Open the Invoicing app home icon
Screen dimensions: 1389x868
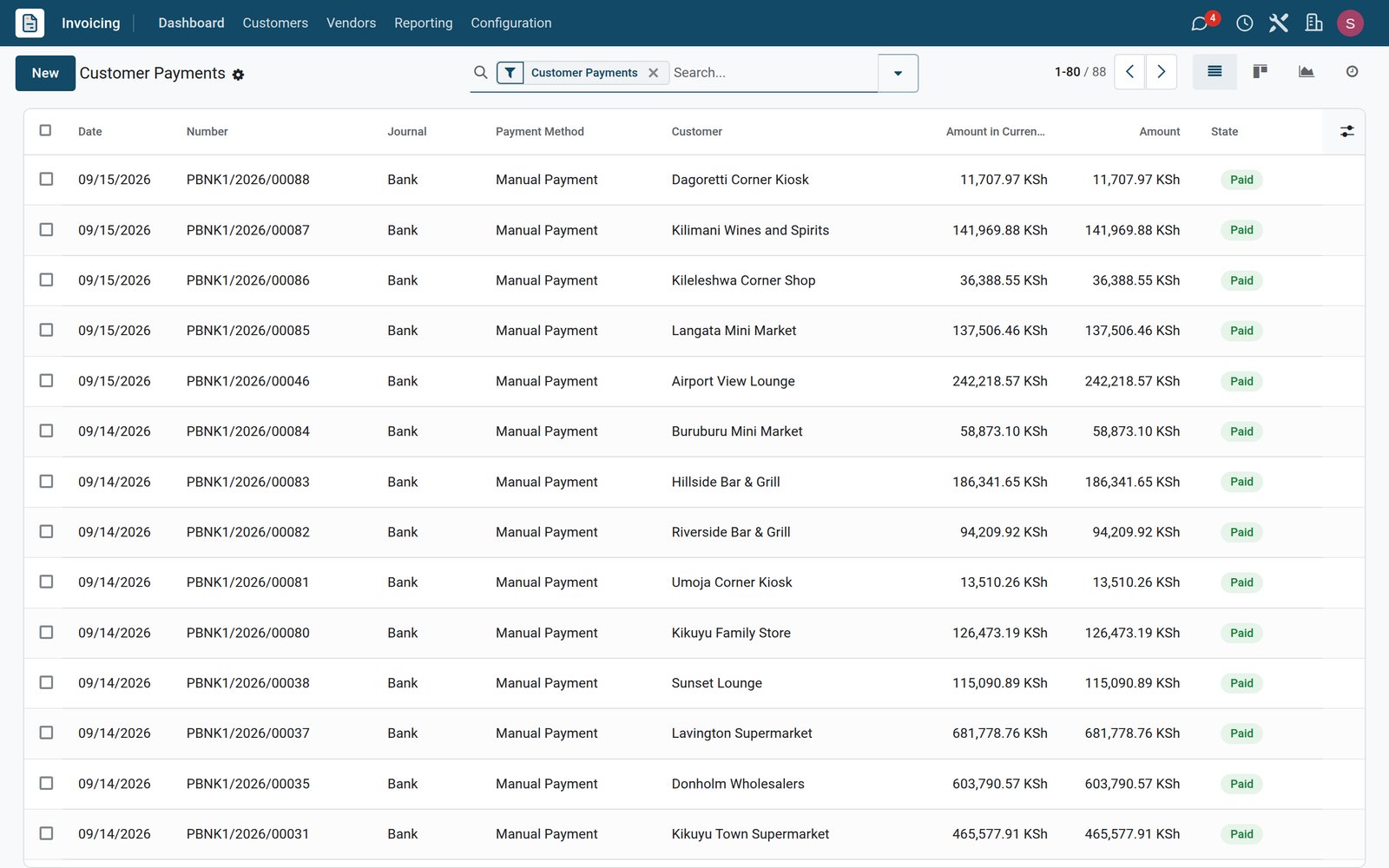[x=30, y=23]
